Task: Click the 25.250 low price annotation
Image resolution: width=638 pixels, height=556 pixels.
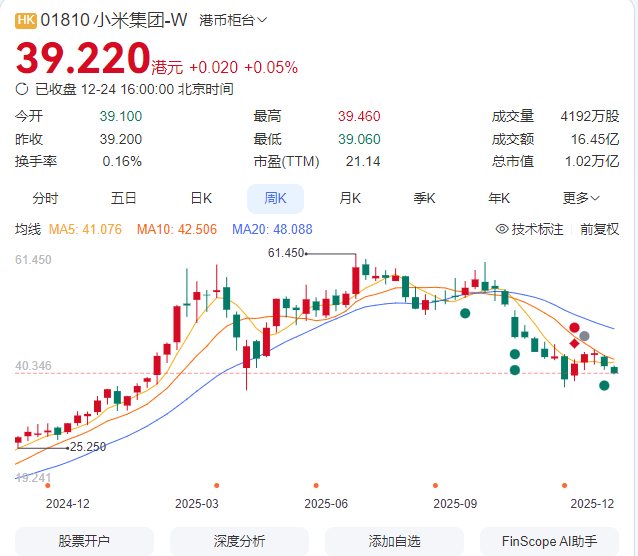Action: [88, 447]
